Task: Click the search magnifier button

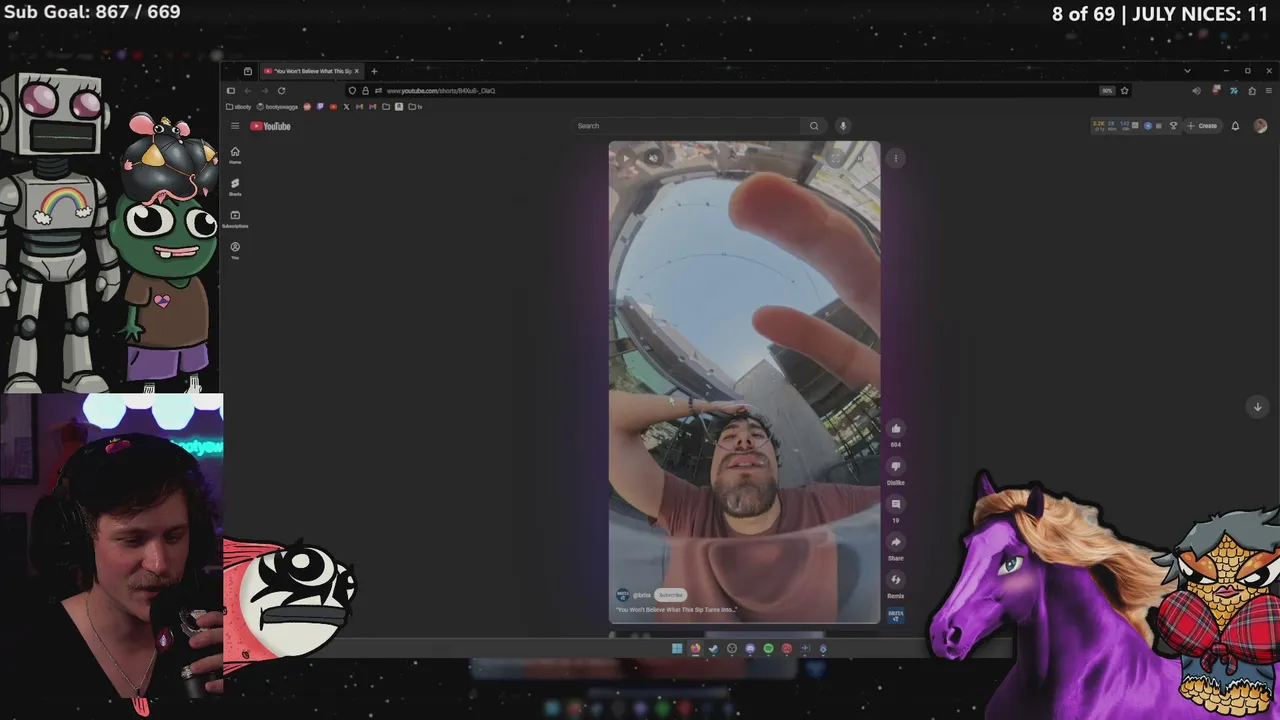Action: pyautogui.click(x=814, y=126)
